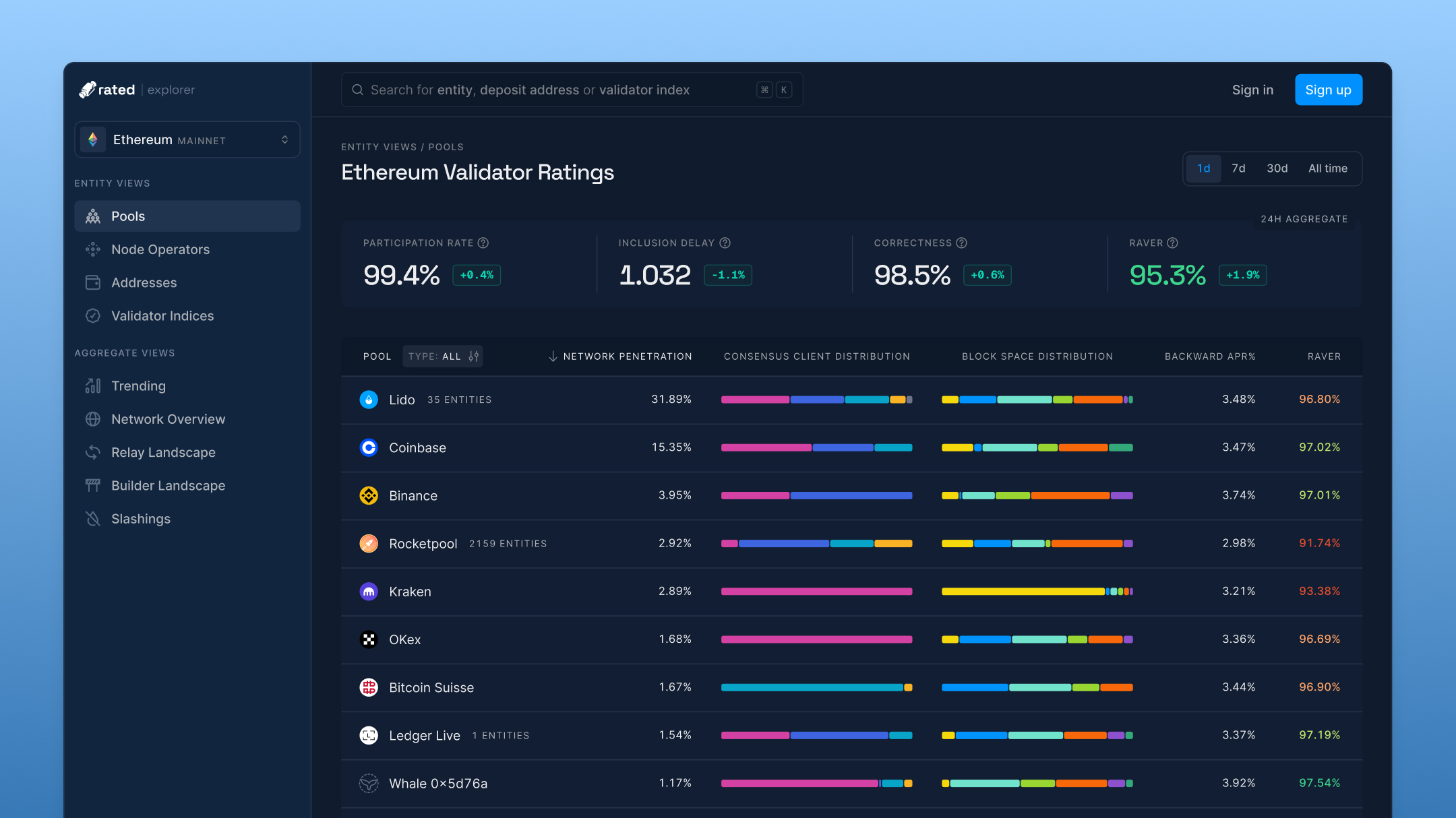Navigate to POOLS in the breadcrumb
Viewport: 1456px width, 818px height.
click(x=446, y=146)
